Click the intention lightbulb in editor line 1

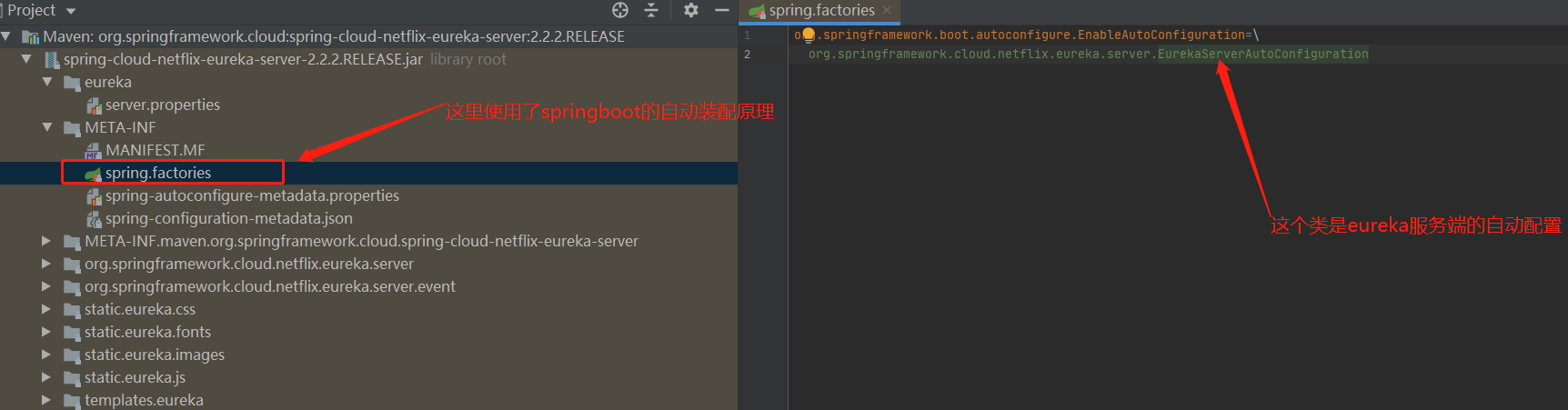(x=809, y=35)
